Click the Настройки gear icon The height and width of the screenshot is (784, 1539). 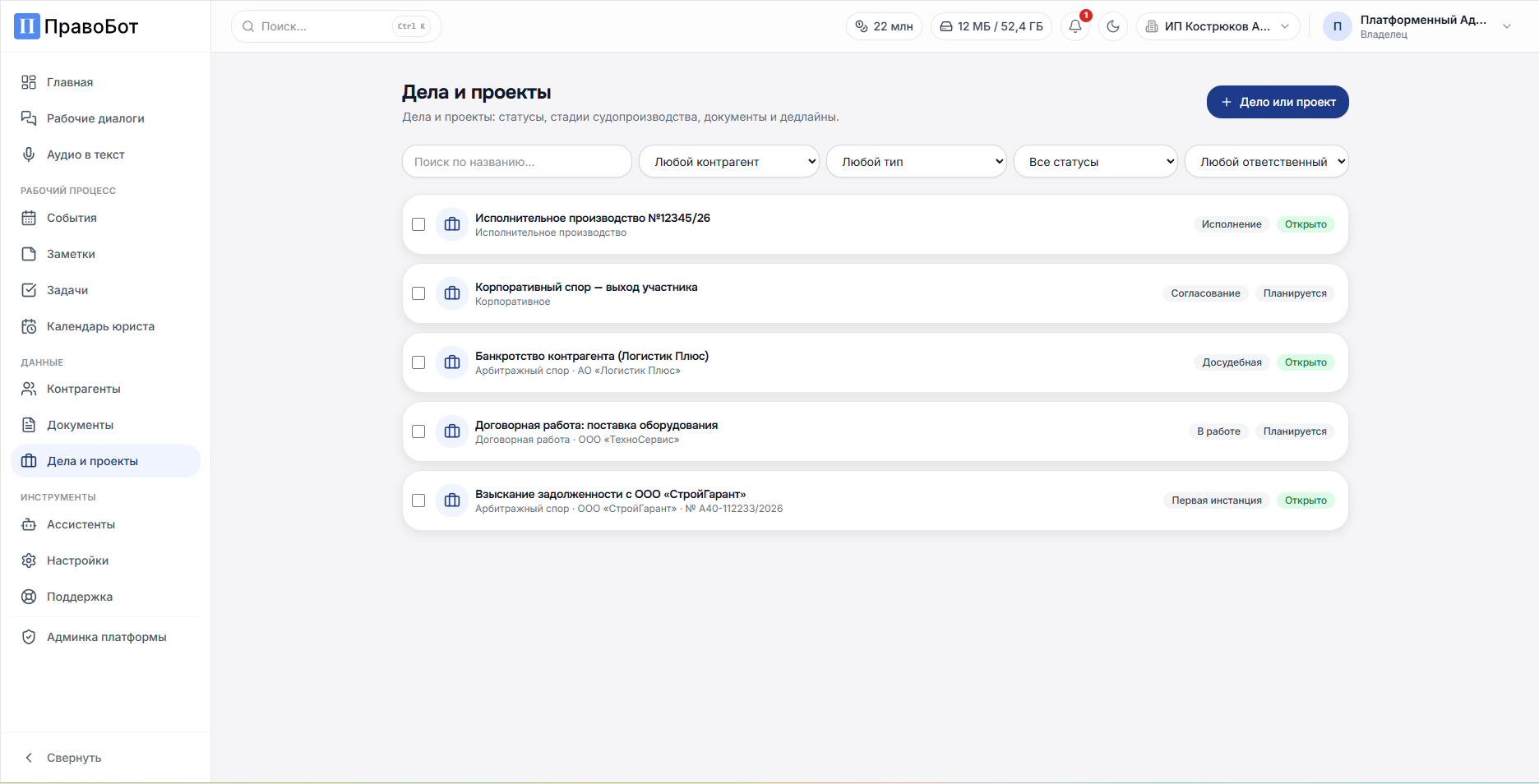pyautogui.click(x=29, y=560)
